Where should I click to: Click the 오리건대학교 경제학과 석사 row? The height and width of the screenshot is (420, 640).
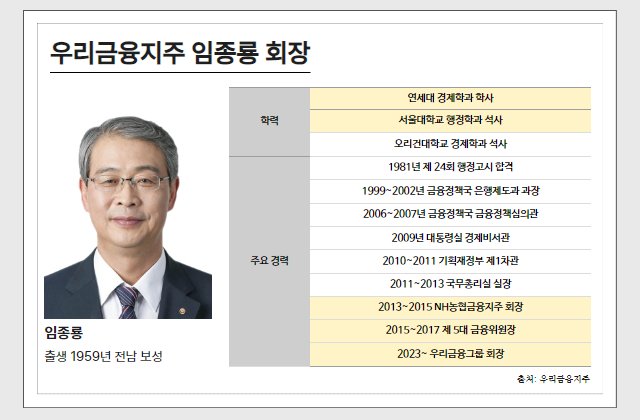[x=450, y=144]
